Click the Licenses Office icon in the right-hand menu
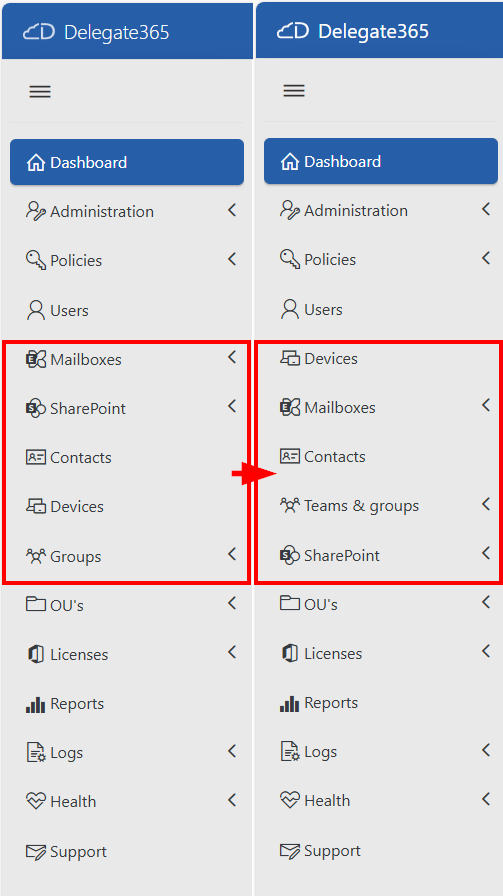Screen dimensions: 503x896 (x=290, y=654)
